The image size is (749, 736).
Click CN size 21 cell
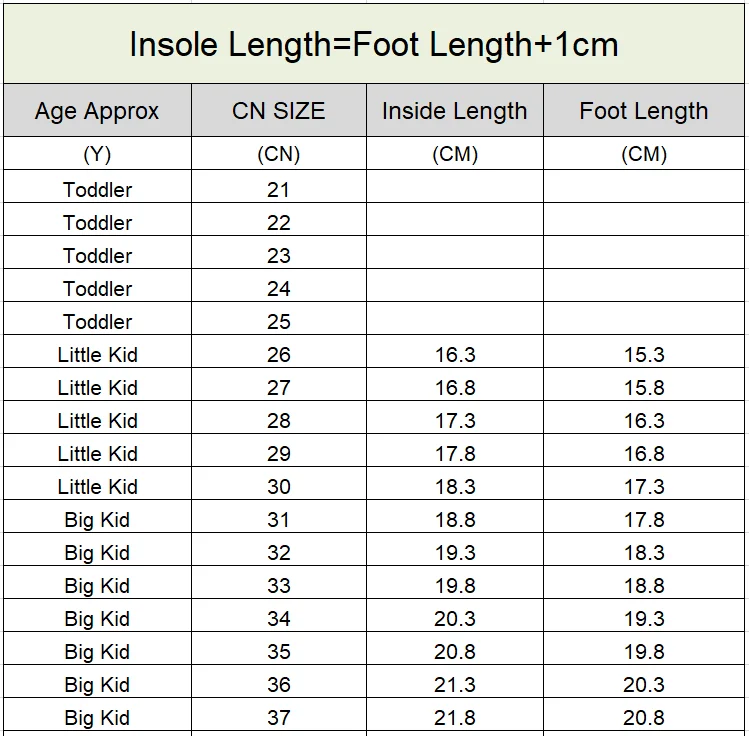coord(279,190)
